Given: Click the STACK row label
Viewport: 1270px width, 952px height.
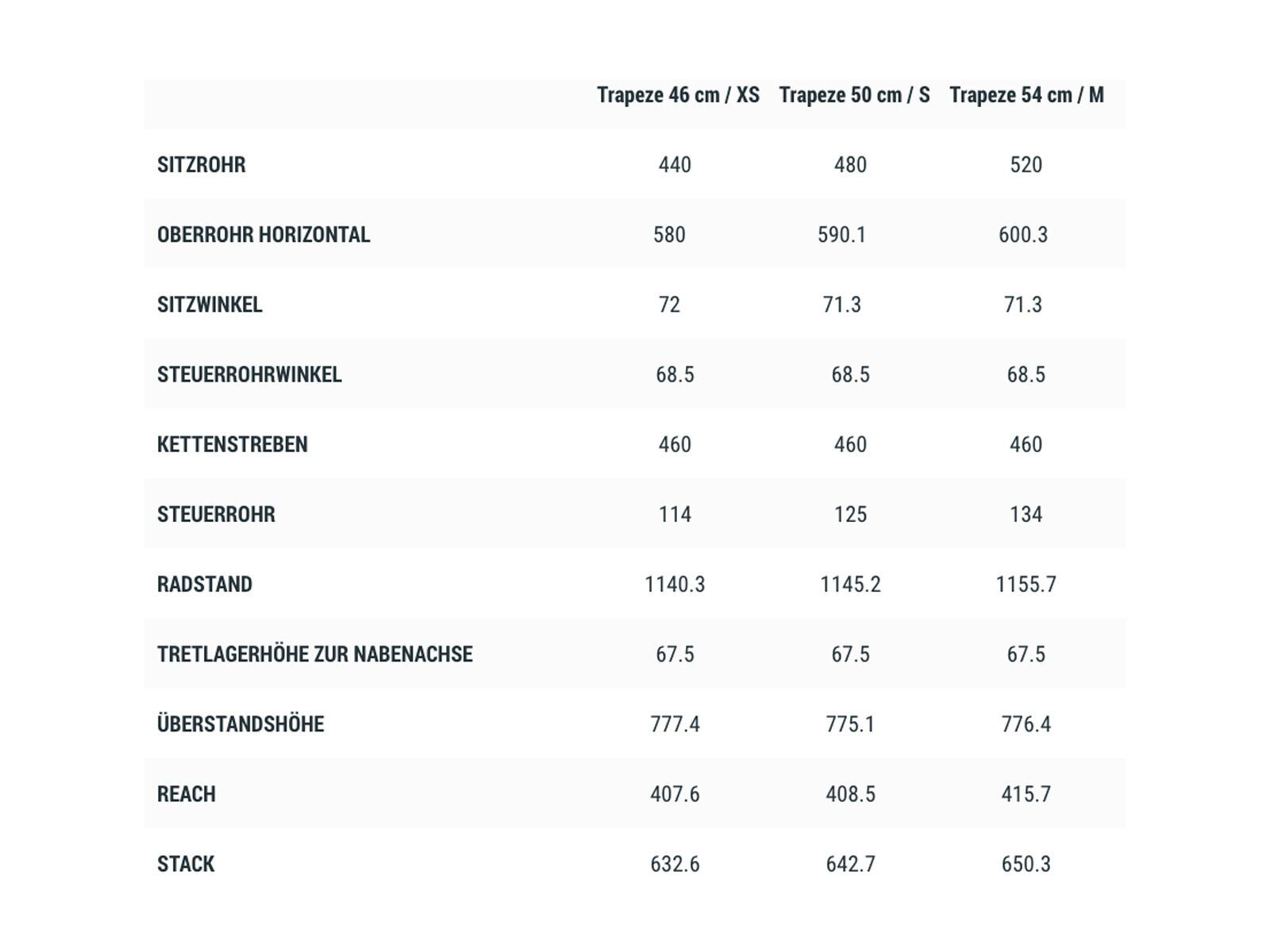Looking at the screenshot, I should (186, 864).
